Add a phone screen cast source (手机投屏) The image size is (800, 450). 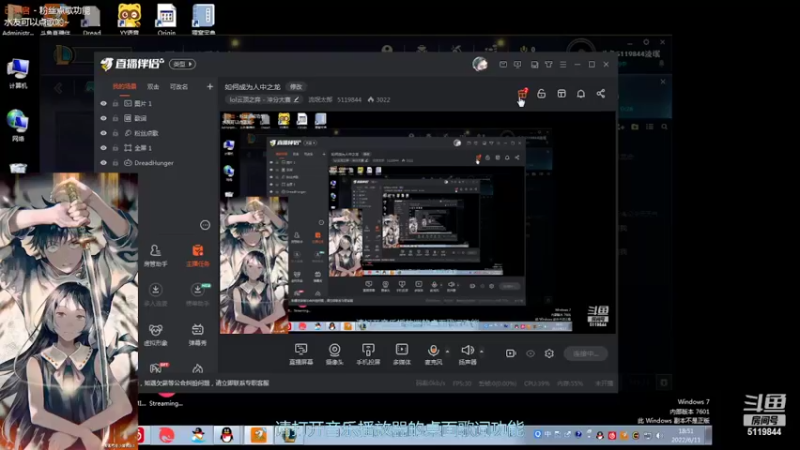coord(368,354)
